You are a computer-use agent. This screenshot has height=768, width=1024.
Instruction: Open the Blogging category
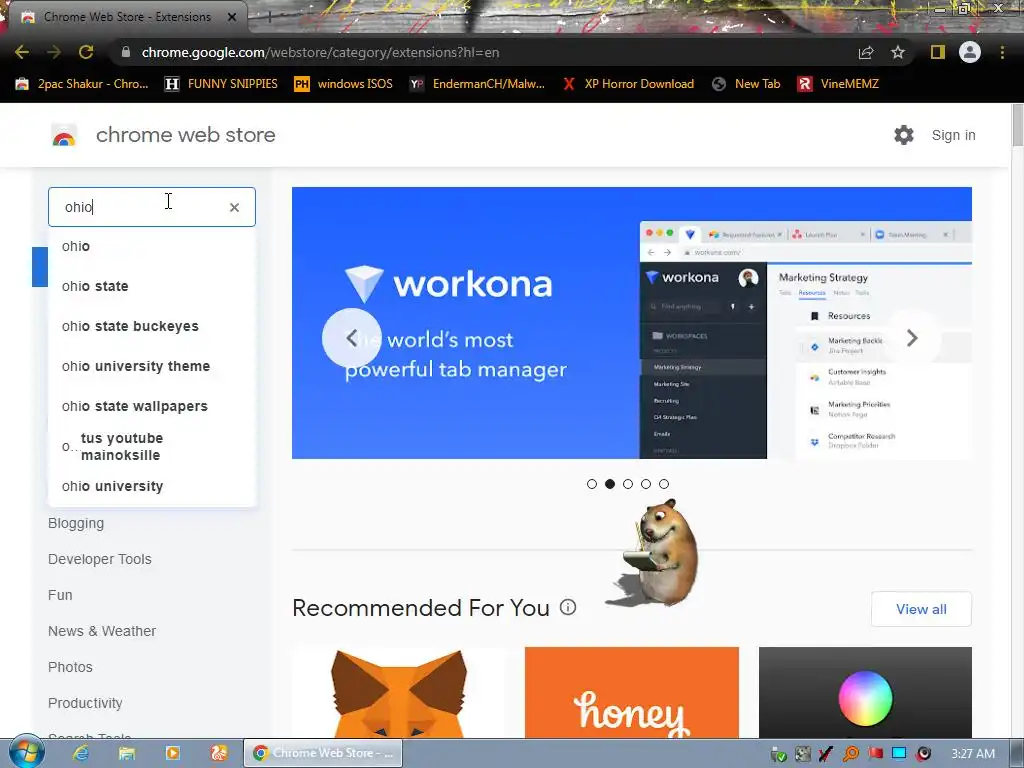click(76, 524)
